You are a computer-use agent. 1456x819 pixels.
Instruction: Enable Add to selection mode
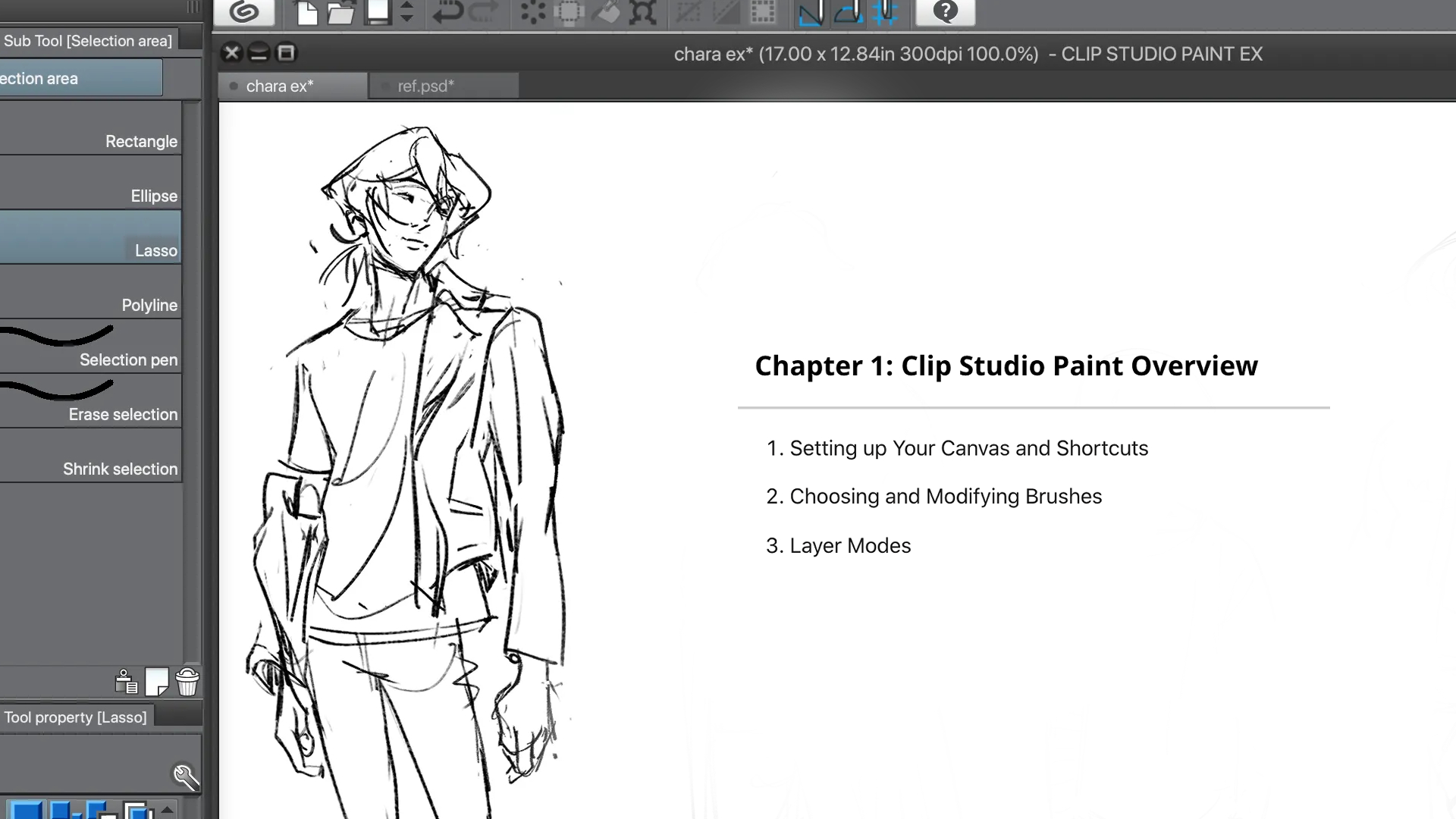(64, 813)
